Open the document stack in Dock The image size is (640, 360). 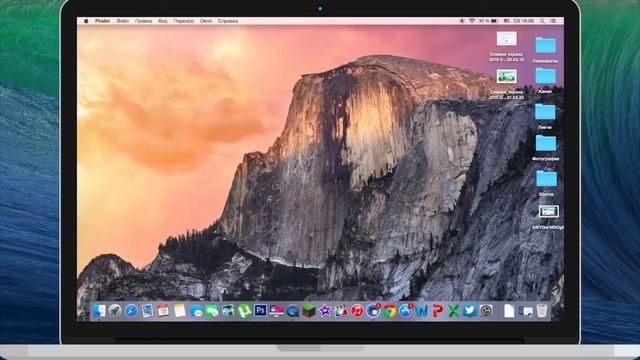tap(509, 311)
